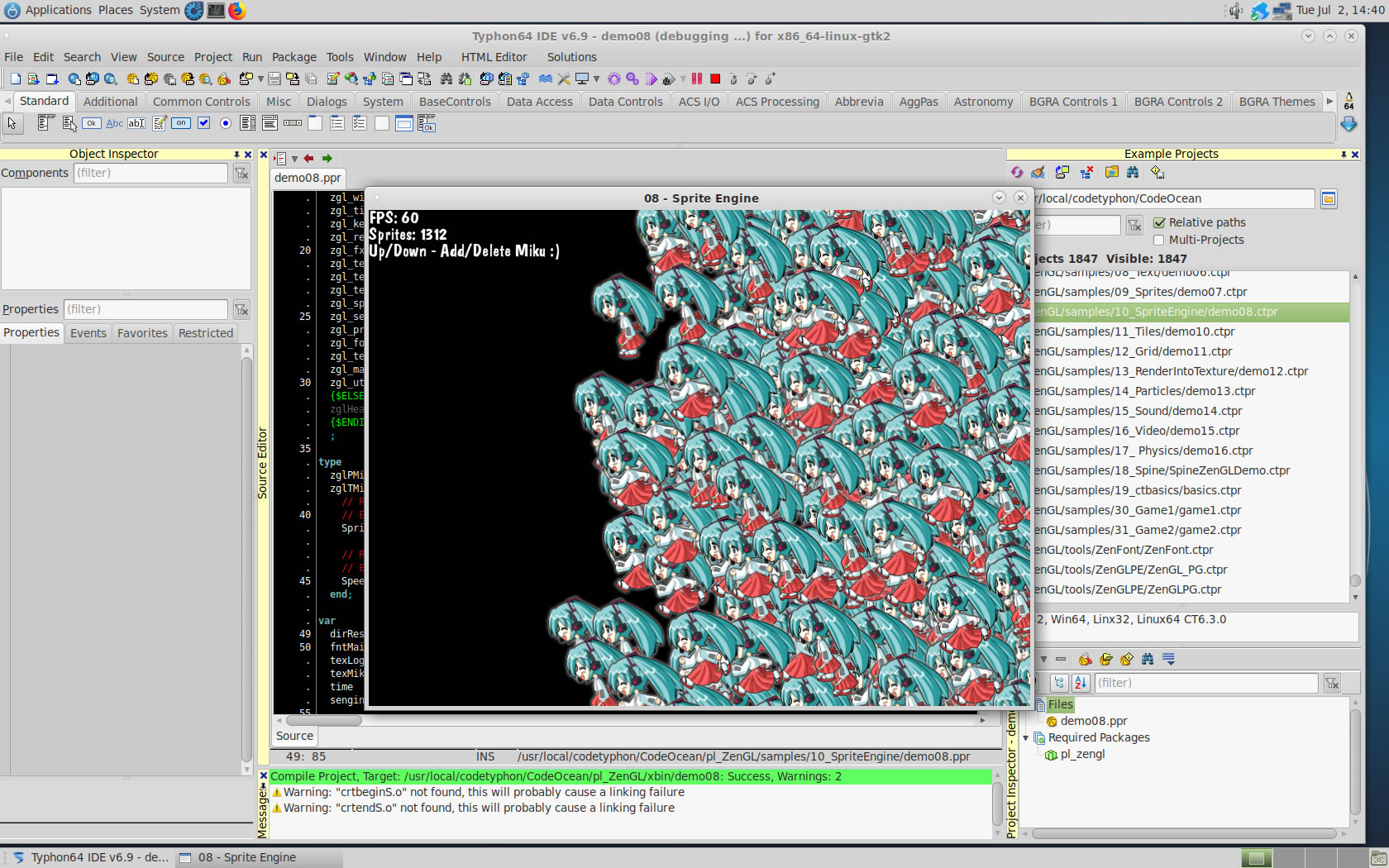Click the Save (floppy disk) toolbar icon

(x=274, y=79)
